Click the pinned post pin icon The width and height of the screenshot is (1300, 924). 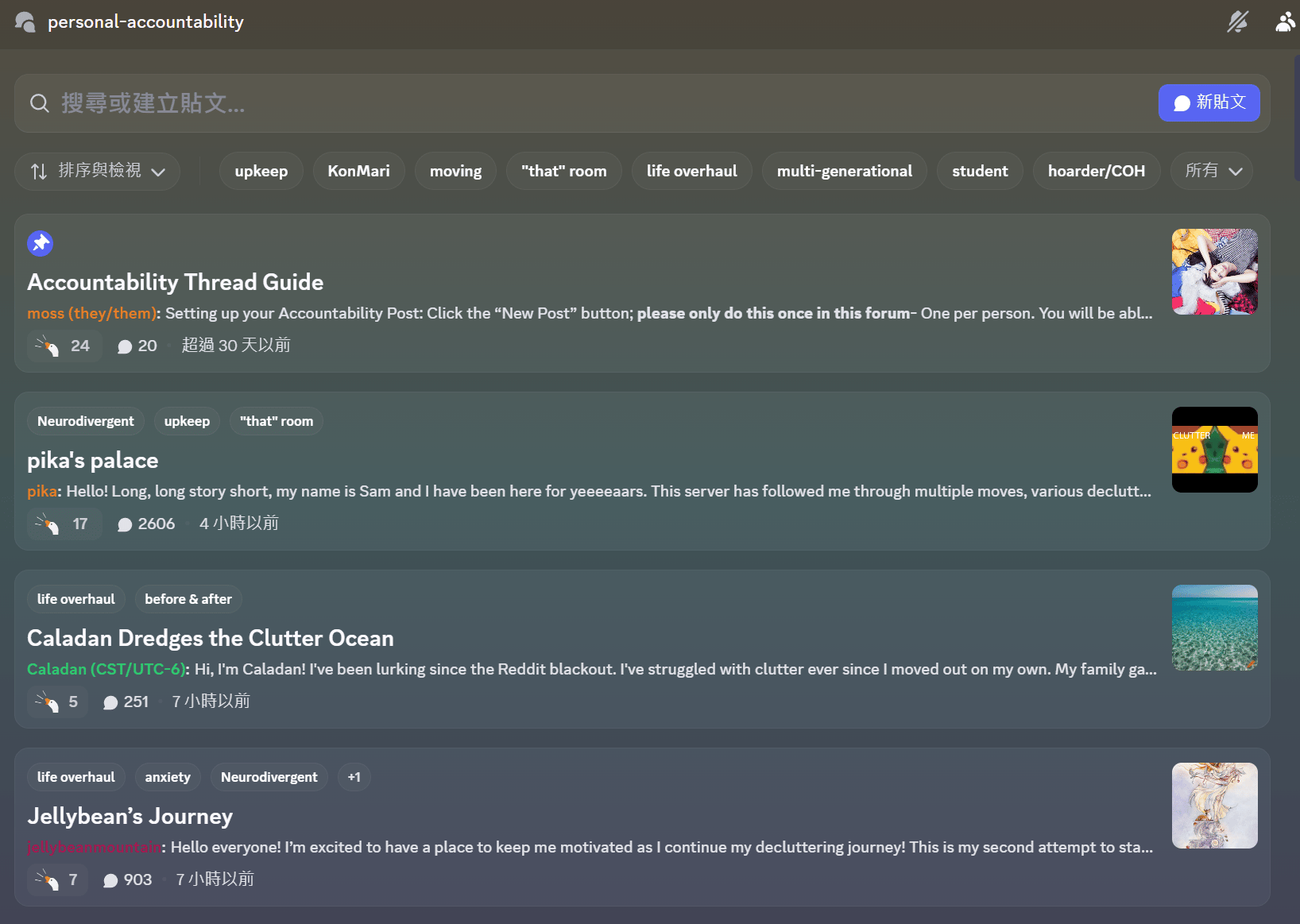[41, 243]
